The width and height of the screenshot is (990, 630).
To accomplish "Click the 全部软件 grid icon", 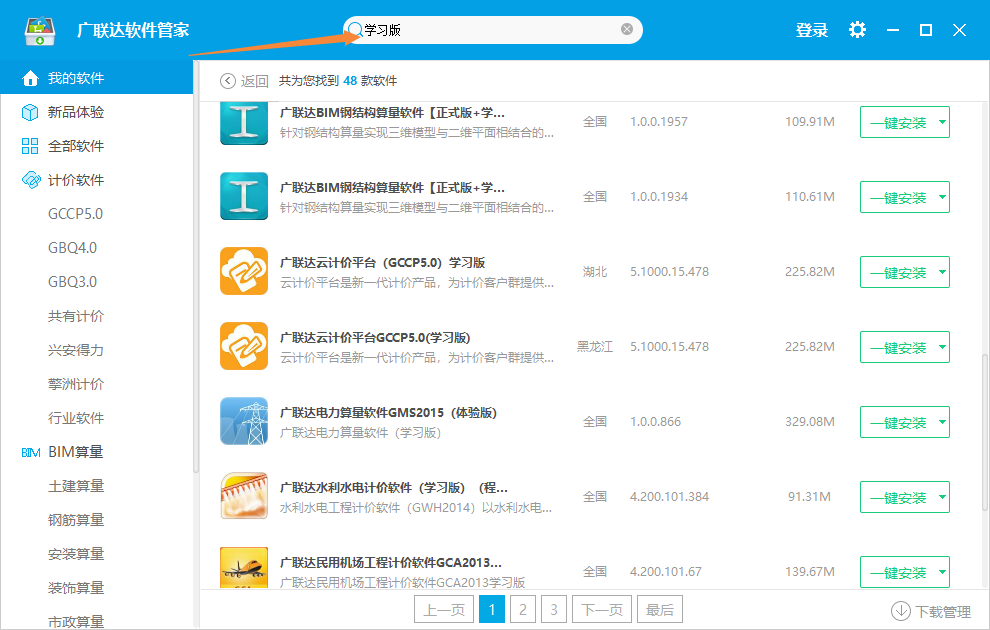I will pos(30,146).
